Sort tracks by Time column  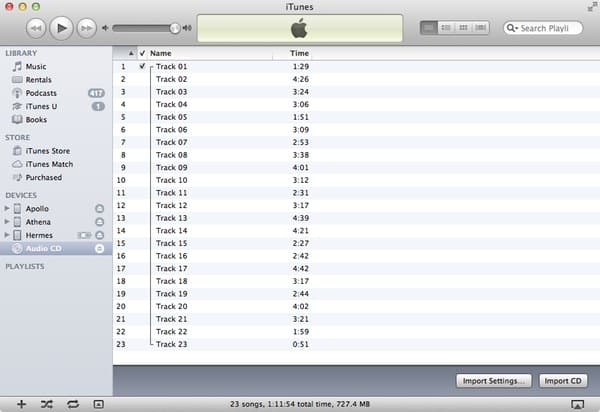pos(299,52)
